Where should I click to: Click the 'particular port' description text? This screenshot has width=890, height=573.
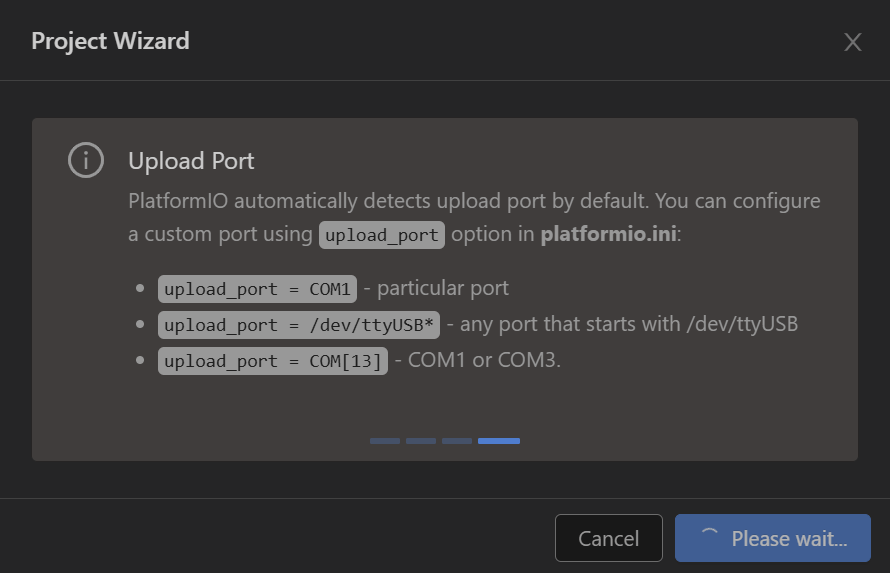coord(443,288)
